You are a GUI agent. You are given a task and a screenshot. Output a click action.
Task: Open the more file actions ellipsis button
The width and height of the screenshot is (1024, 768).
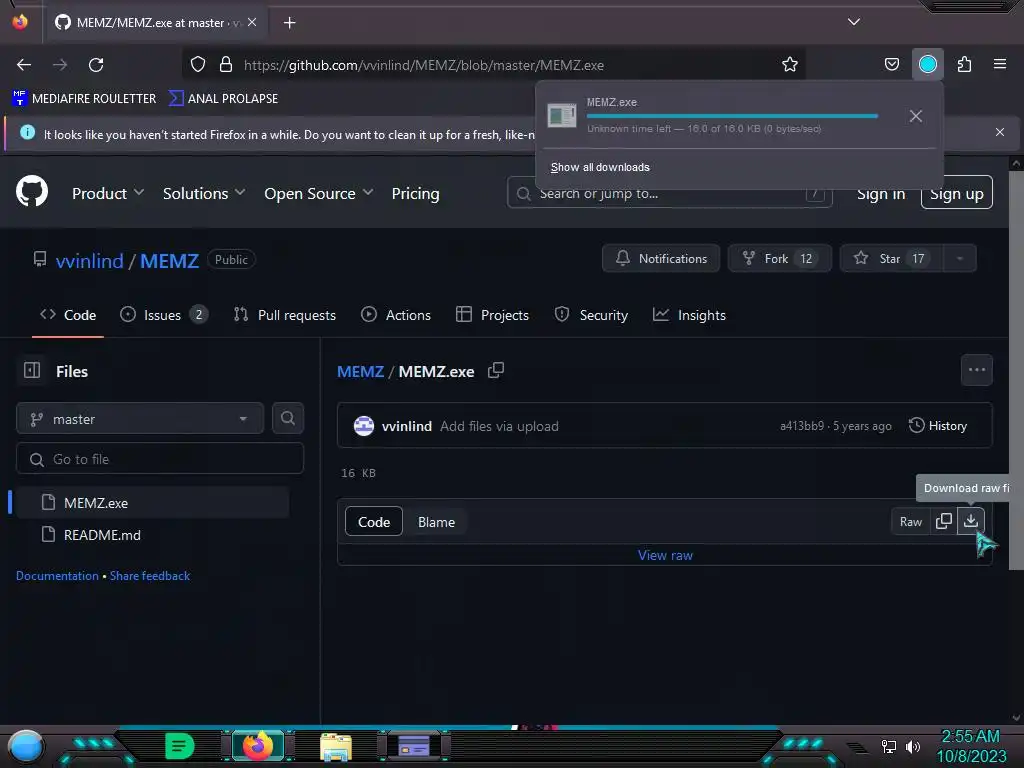point(976,370)
